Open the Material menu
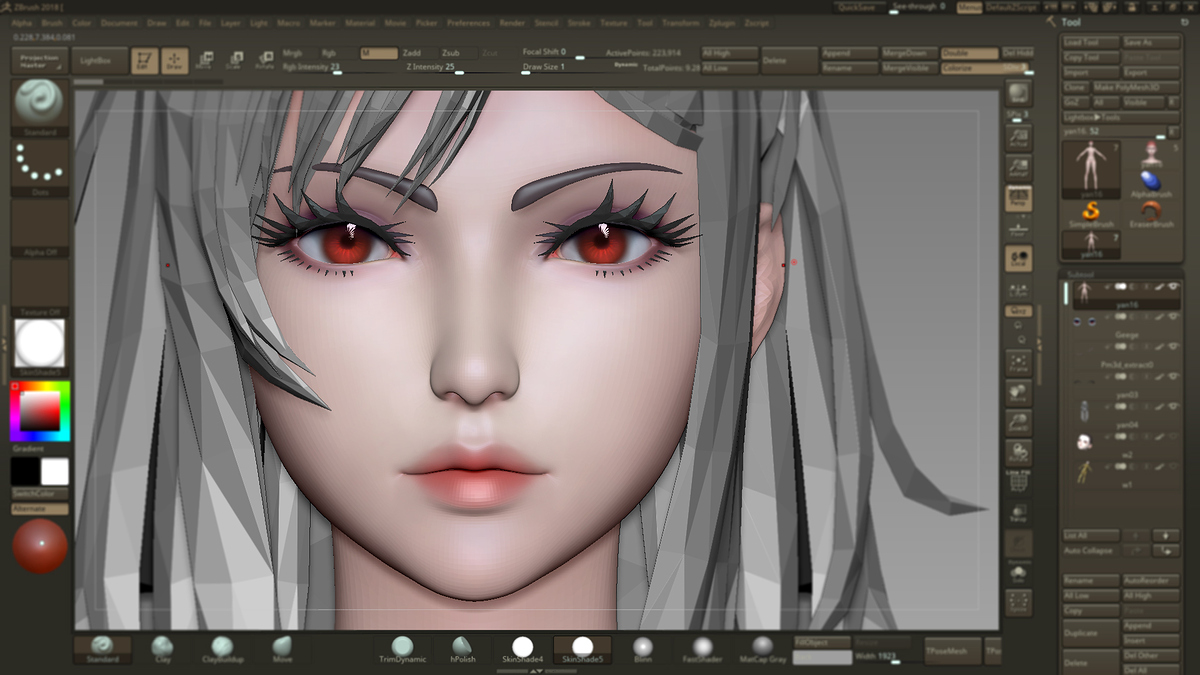 [360, 22]
